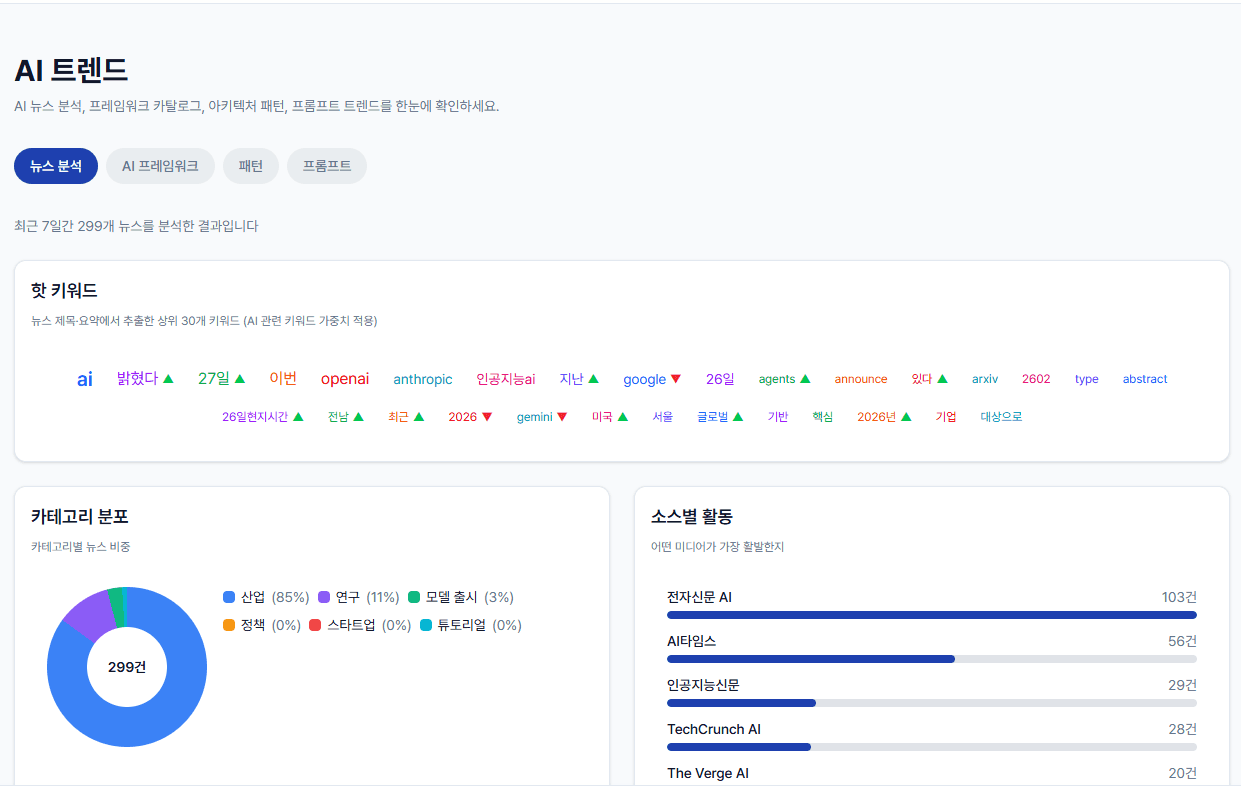
Task: Click the up arrow next to 2026년
Action: point(906,416)
